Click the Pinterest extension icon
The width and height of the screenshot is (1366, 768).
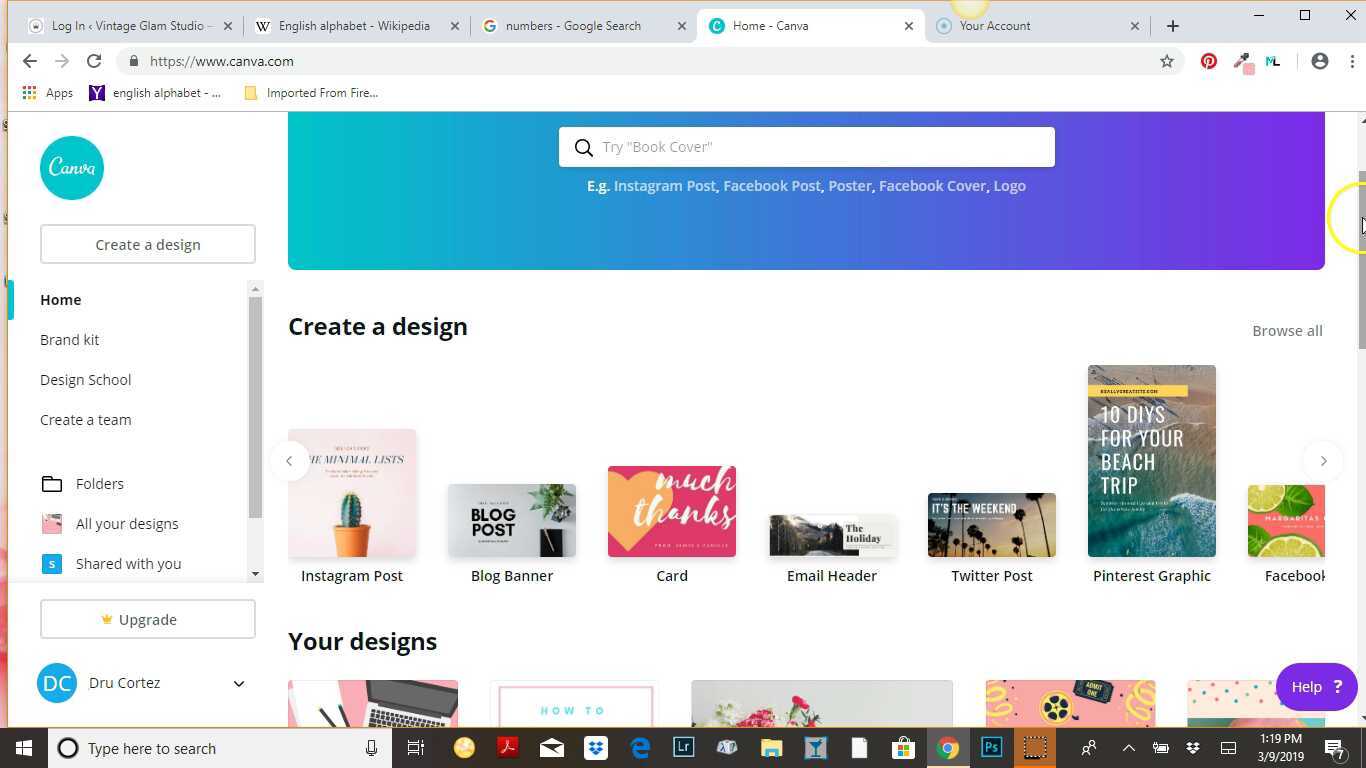point(1208,61)
